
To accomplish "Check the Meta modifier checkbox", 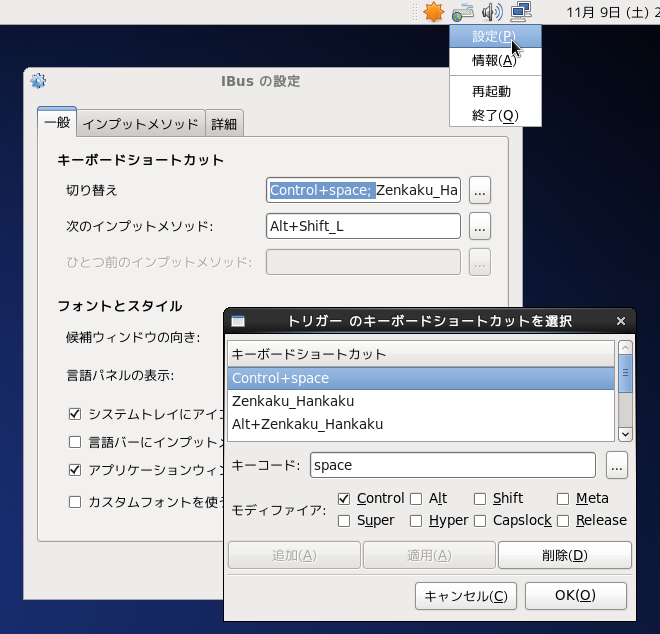I will click(x=563, y=499).
